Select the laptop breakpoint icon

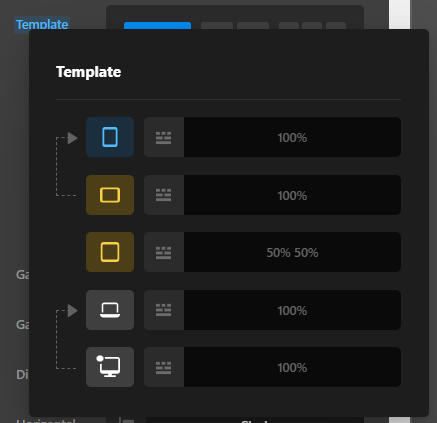(x=110, y=310)
